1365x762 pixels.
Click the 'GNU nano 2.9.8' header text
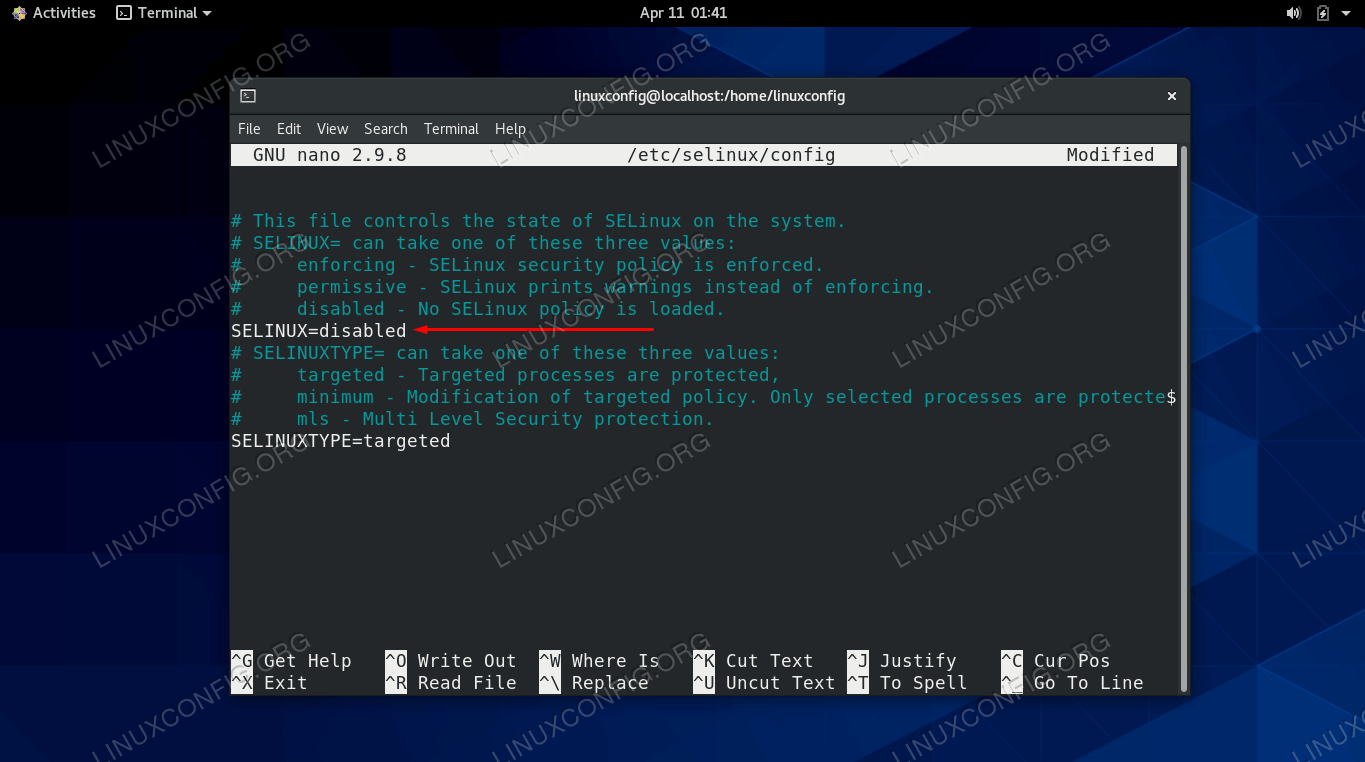[330, 155]
